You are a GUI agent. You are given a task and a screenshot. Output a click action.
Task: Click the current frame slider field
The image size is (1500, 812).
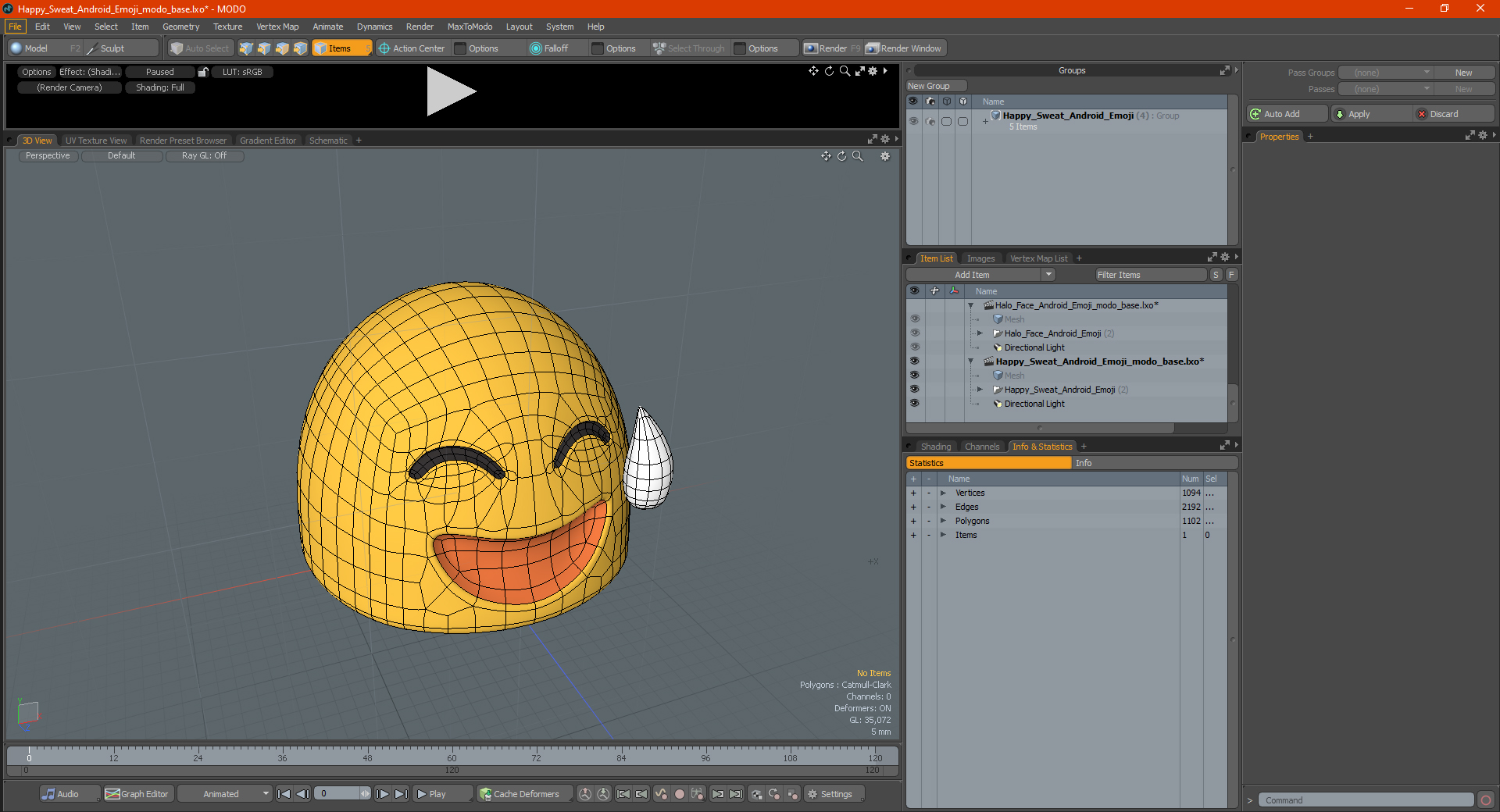tap(341, 794)
